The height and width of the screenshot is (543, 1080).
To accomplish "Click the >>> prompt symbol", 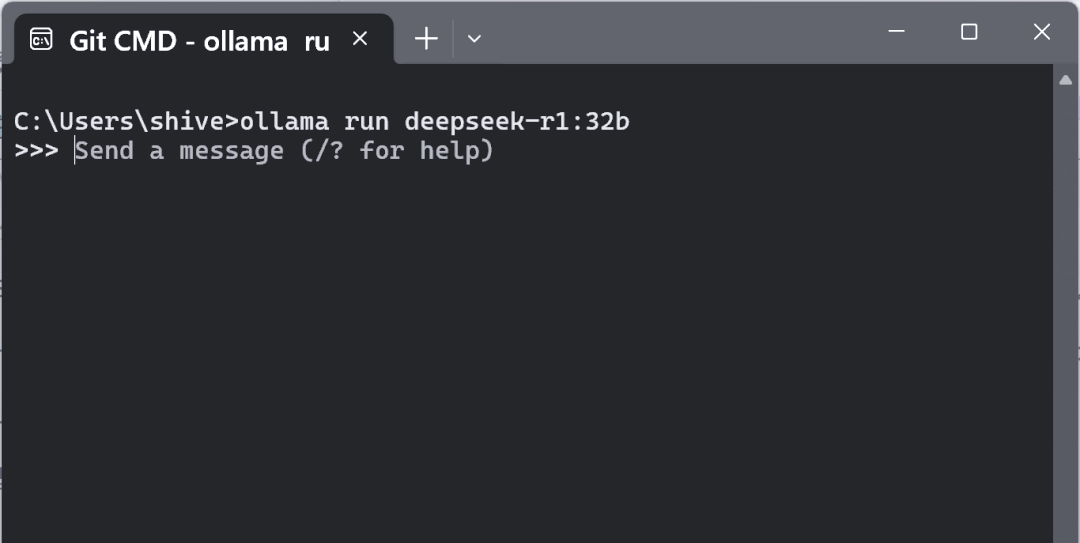I will point(36,151).
